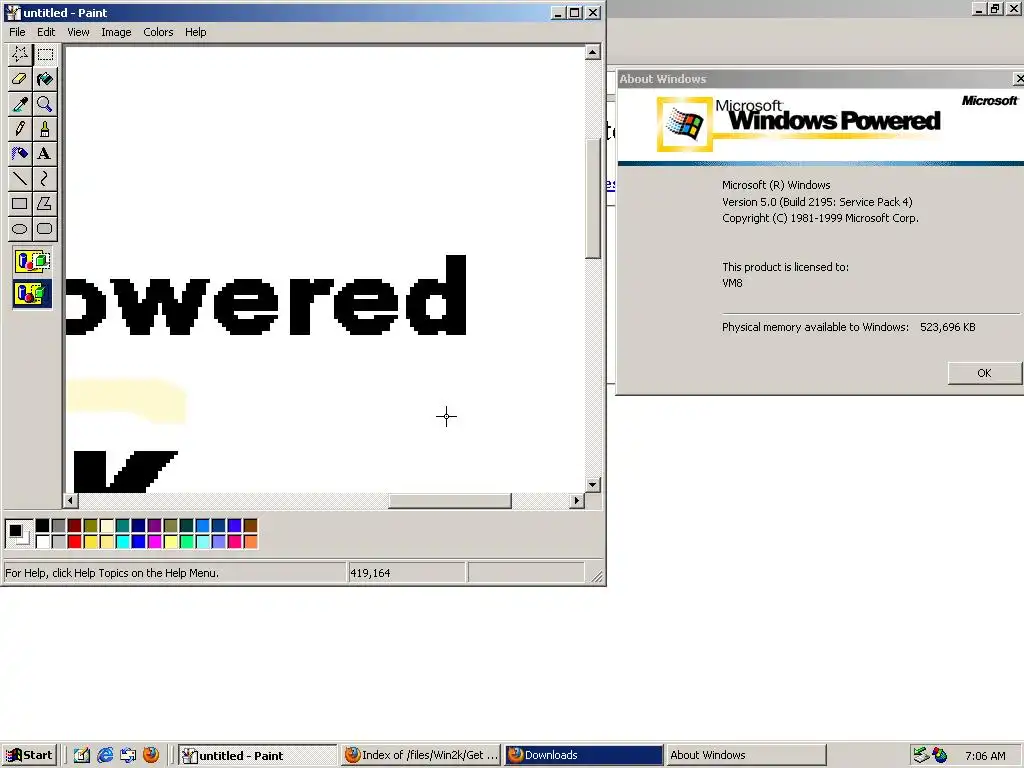
Task: Pick the white color swatch
Action: point(42,541)
